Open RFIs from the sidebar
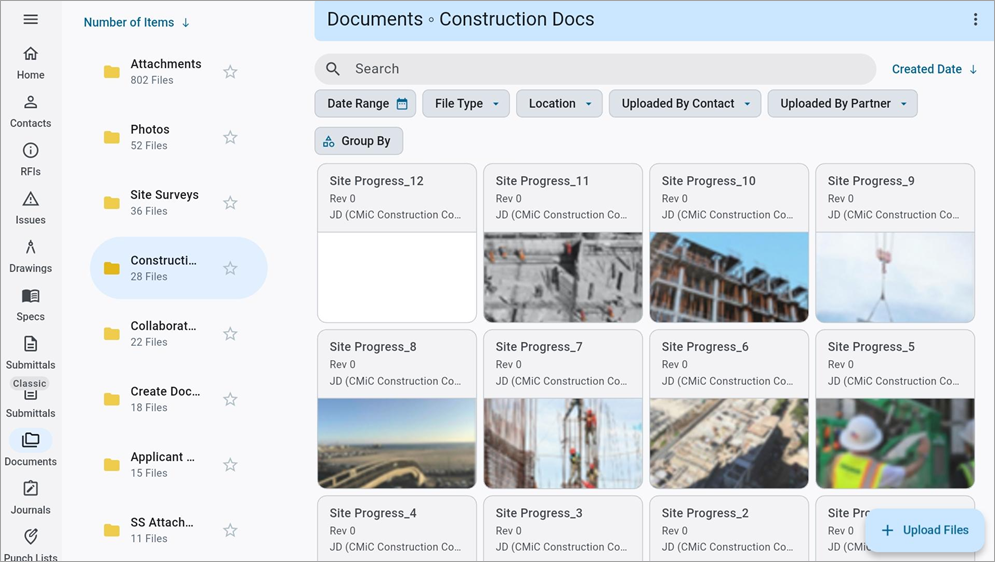The image size is (995, 562). (x=30, y=160)
